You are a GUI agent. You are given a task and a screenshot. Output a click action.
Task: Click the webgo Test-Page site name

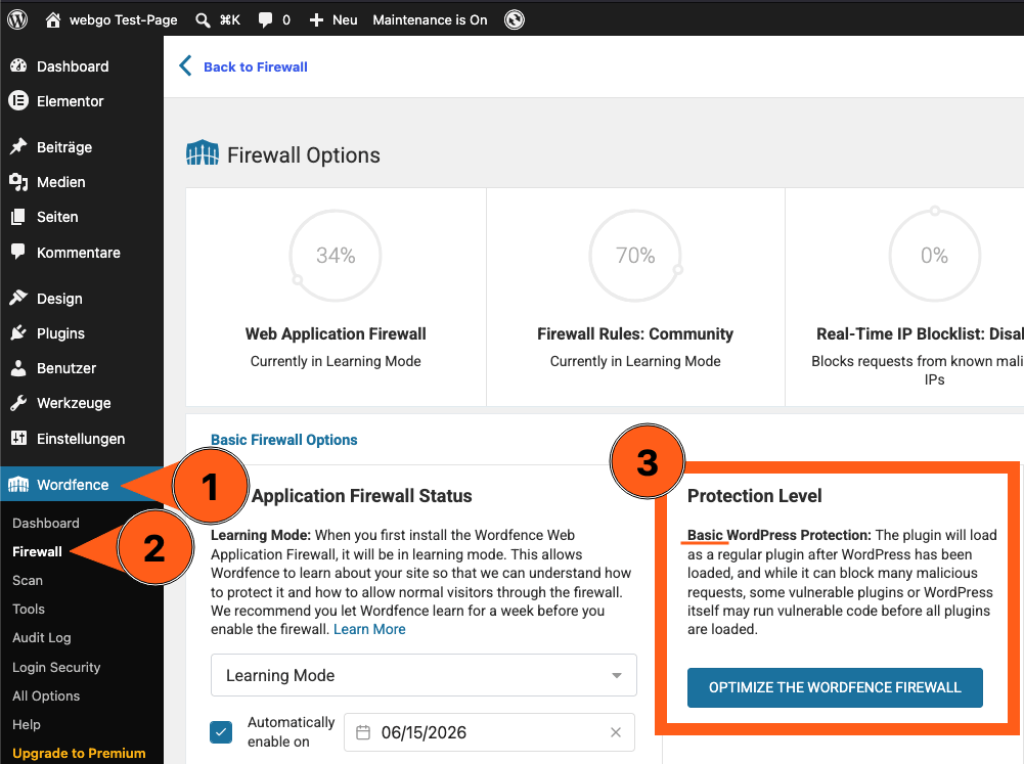(x=123, y=20)
